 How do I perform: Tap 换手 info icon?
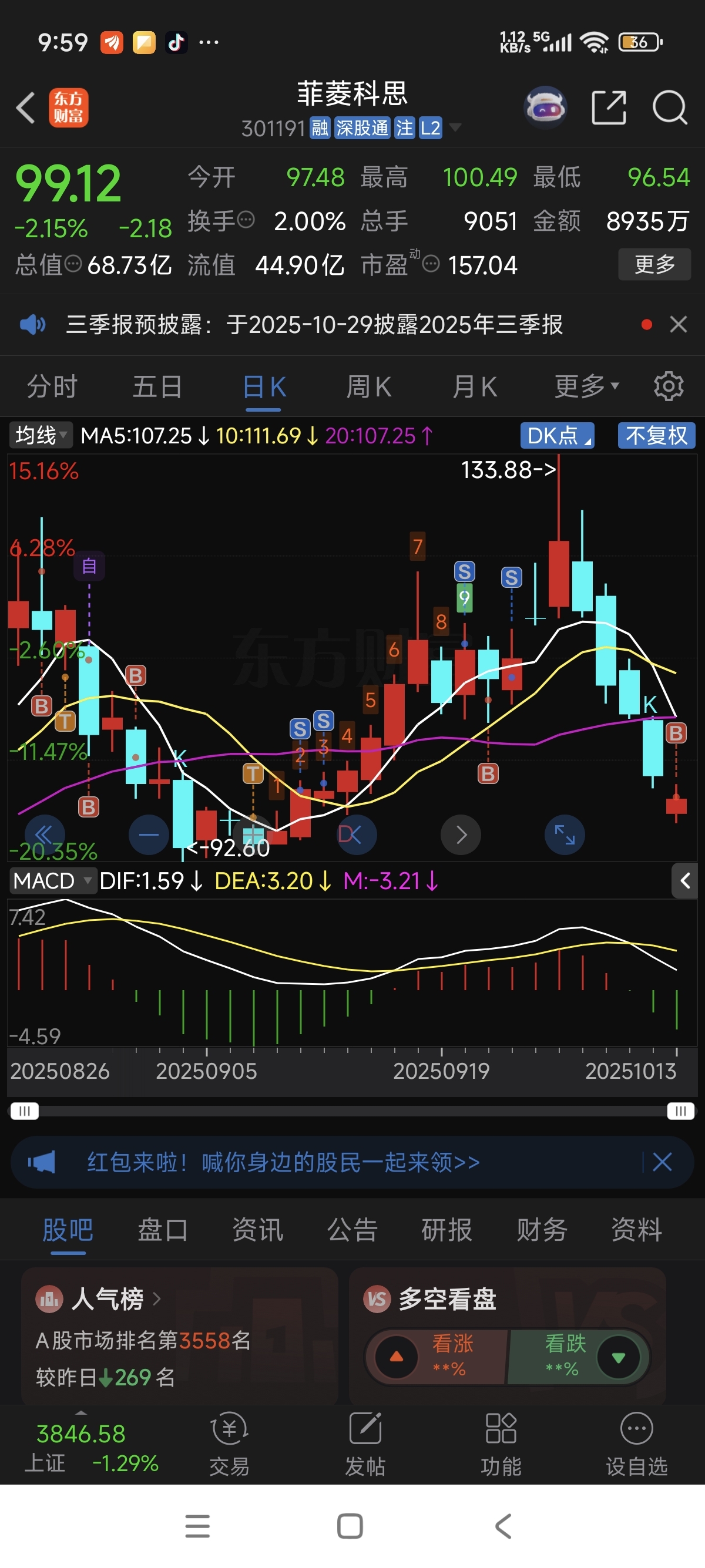click(246, 220)
